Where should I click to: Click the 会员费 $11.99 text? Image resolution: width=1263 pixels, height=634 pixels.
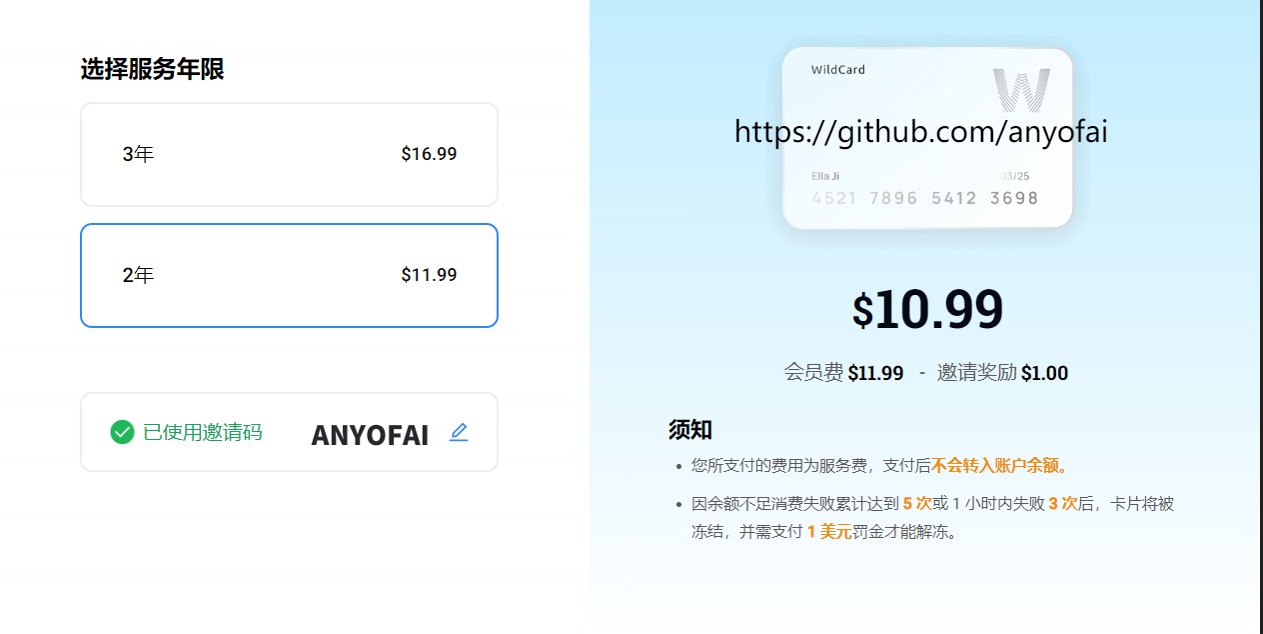pyautogui.click(x=844, y=373)
